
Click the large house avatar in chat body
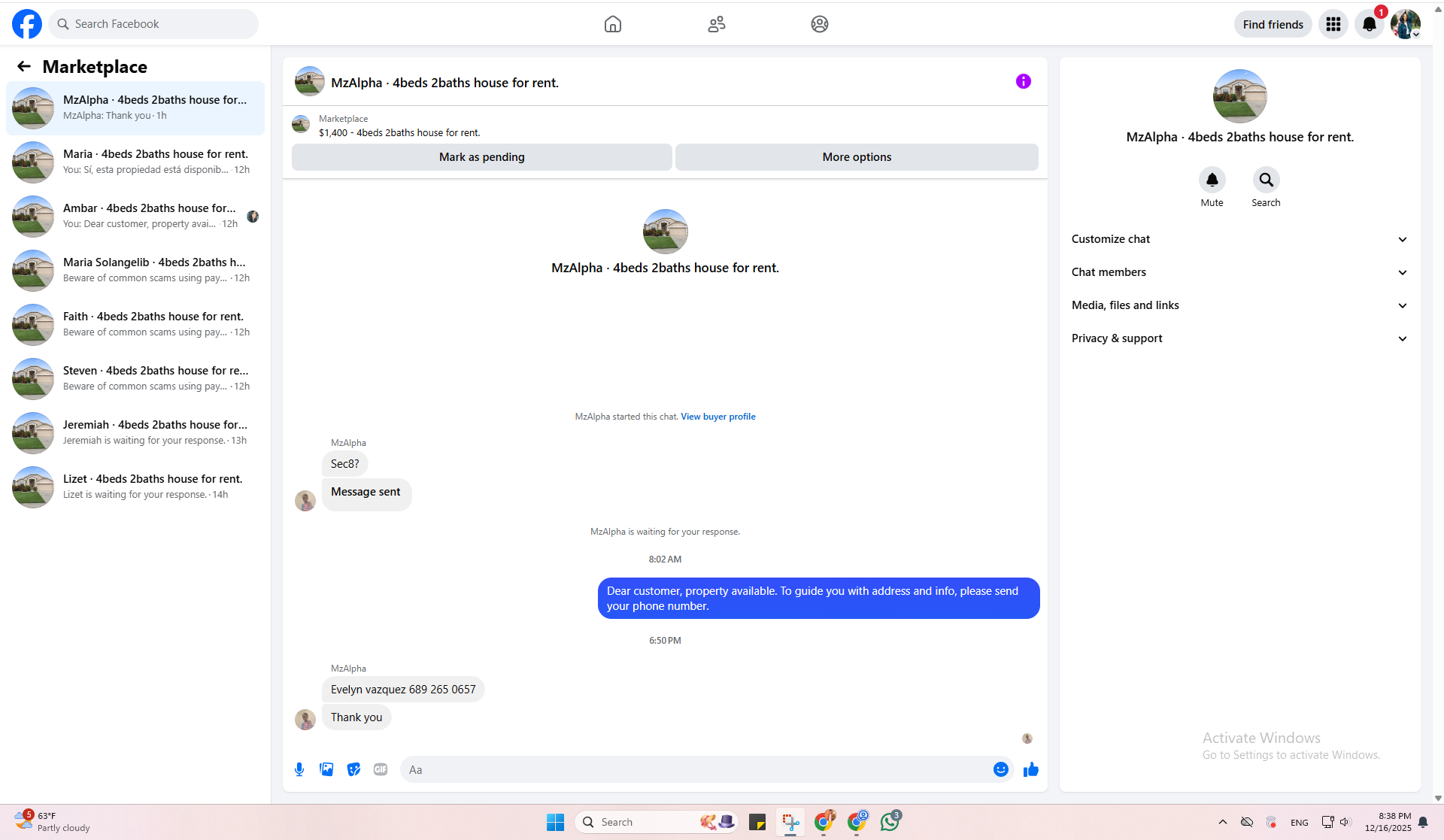click(x=666, y=232)
